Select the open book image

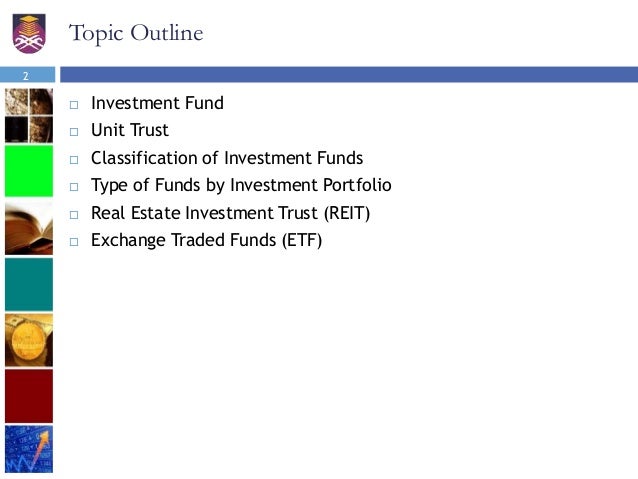point(29,228)
